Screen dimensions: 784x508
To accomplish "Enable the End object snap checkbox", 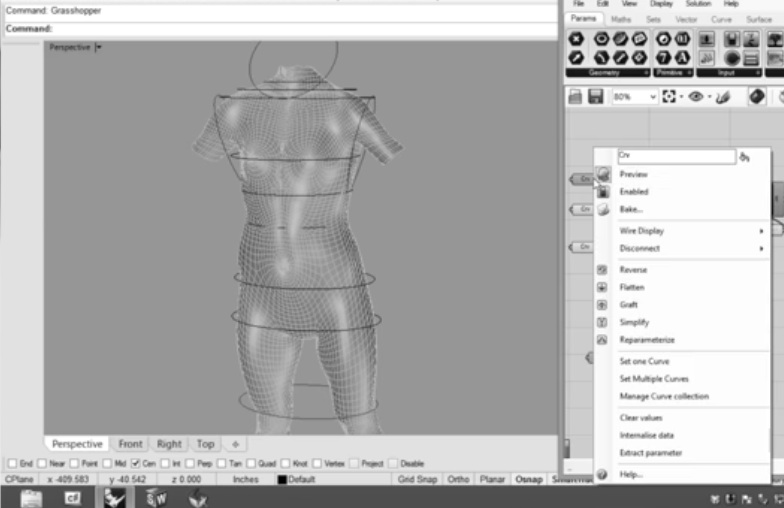I will pos(12,464).
